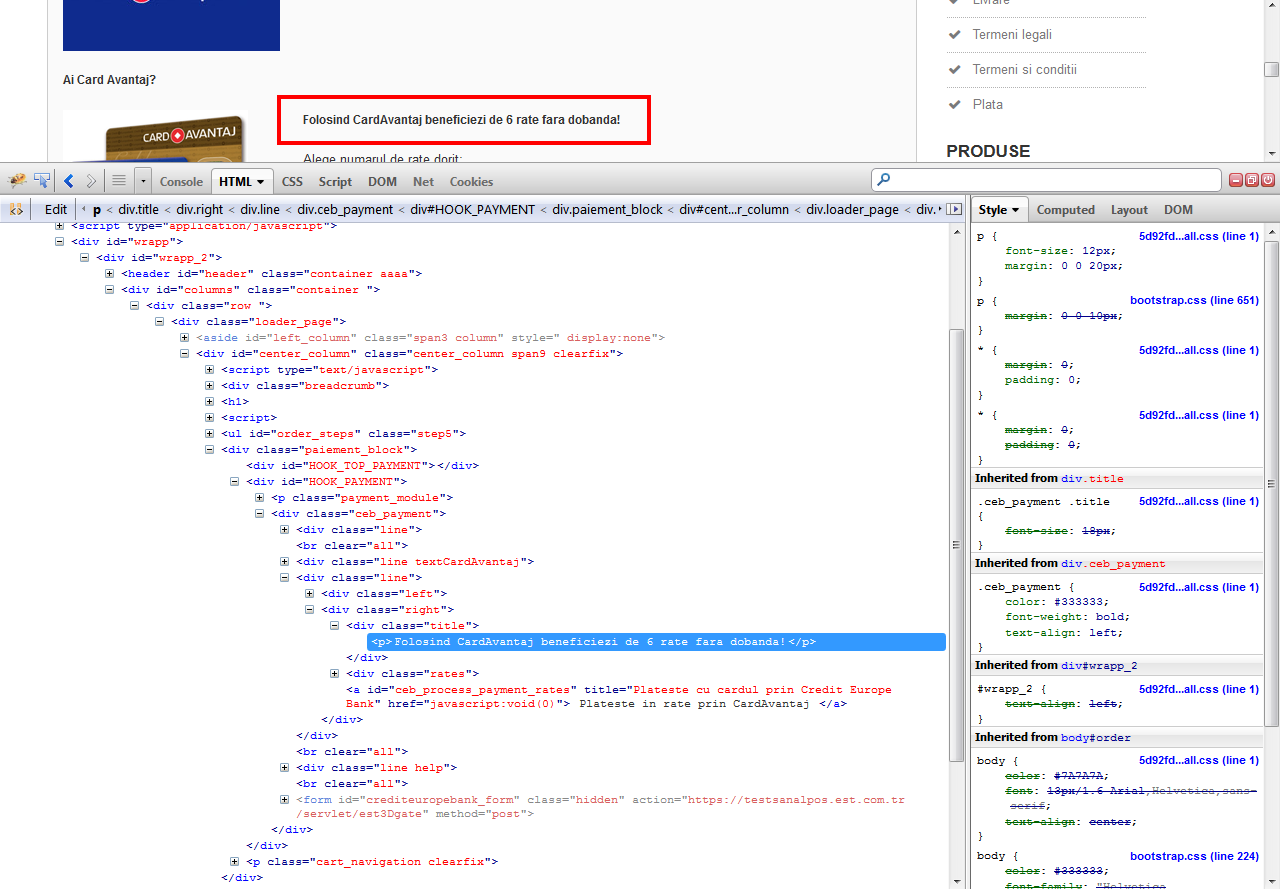Go back with the blue left arrow

click(69, 181)
